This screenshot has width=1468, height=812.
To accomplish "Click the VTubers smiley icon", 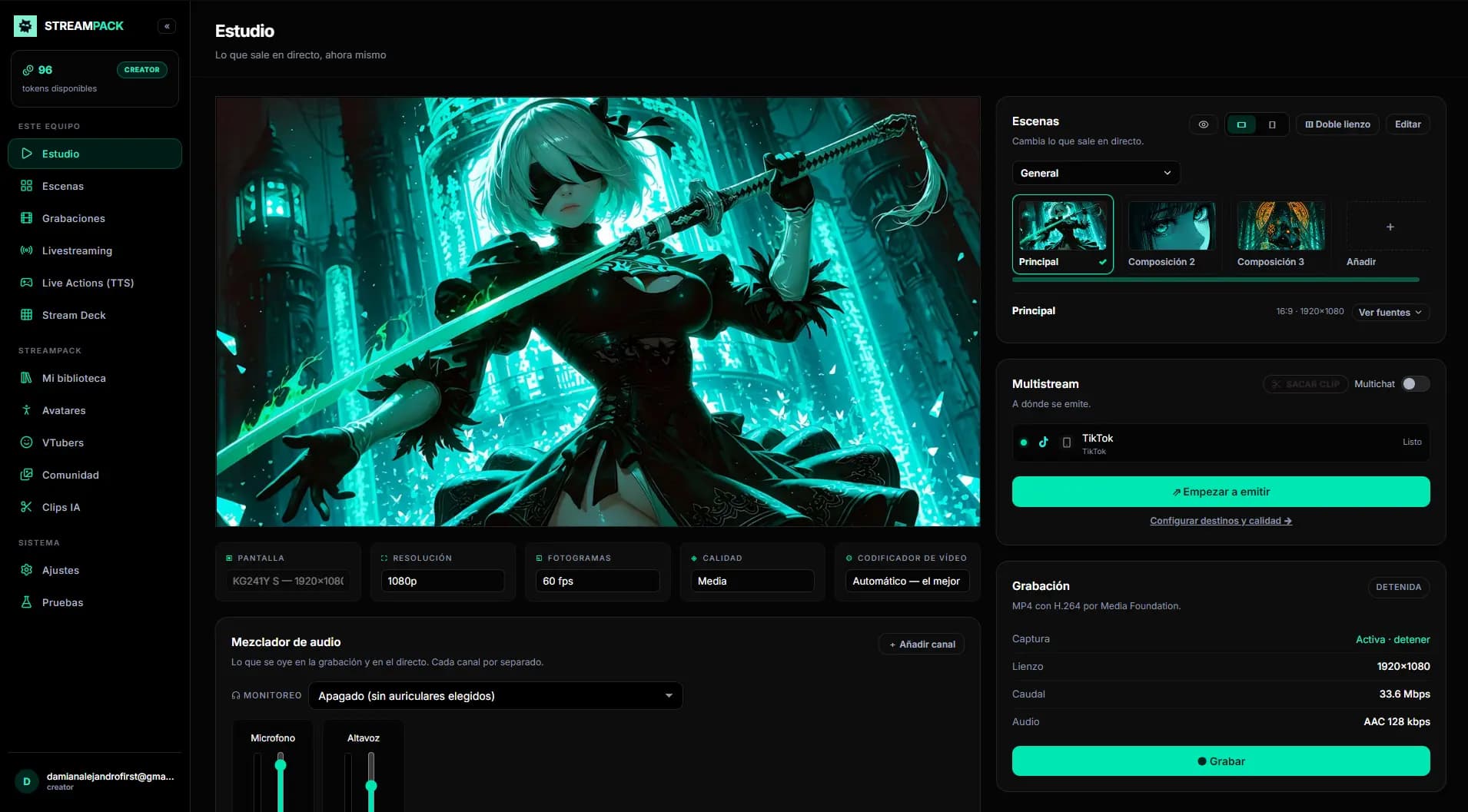I will [x=27, y=442].
